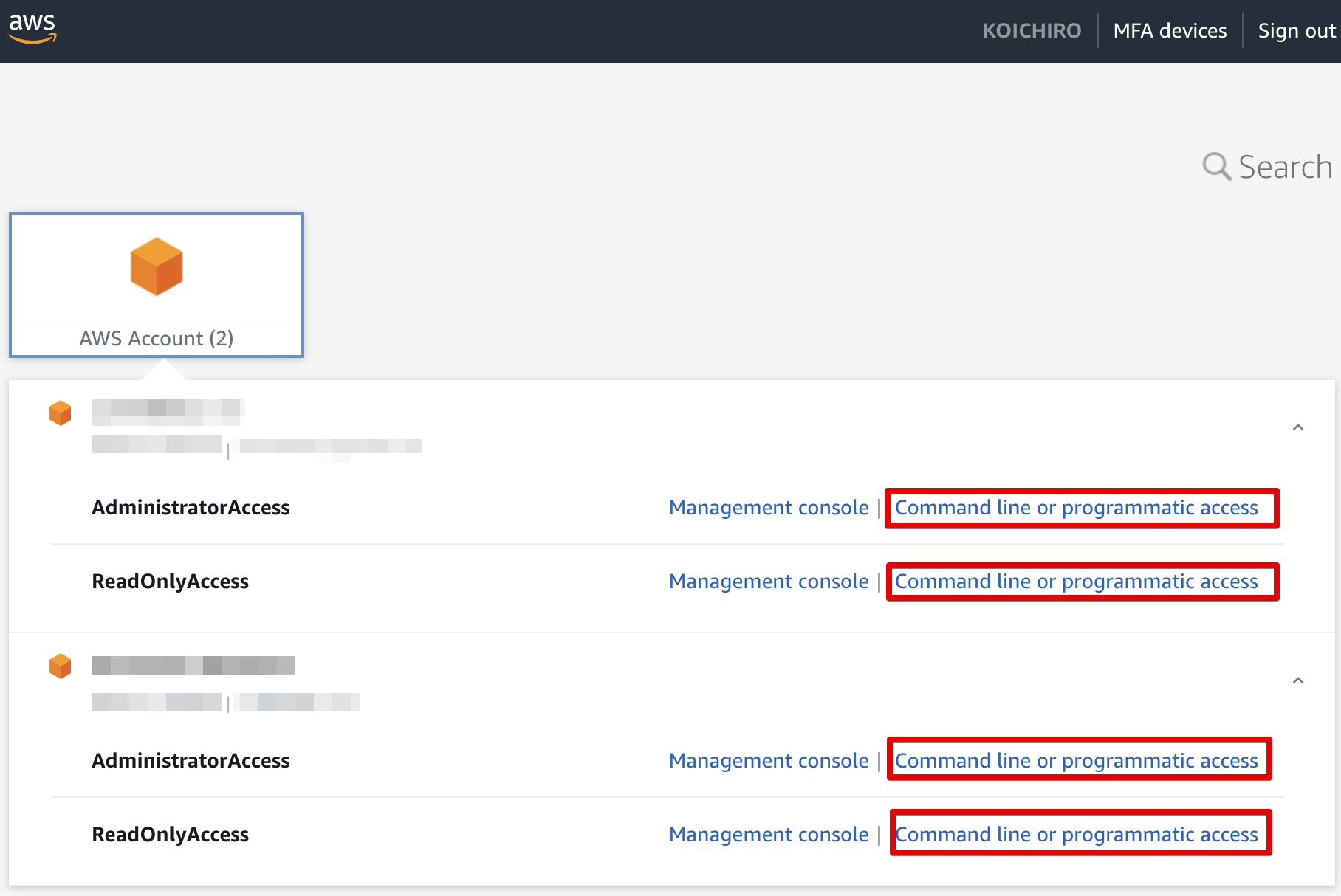This screenshot has width=1341, height=896.
Task: Open Management console for first ReadOnlyAccess
Action: click(x=769, y=582)
